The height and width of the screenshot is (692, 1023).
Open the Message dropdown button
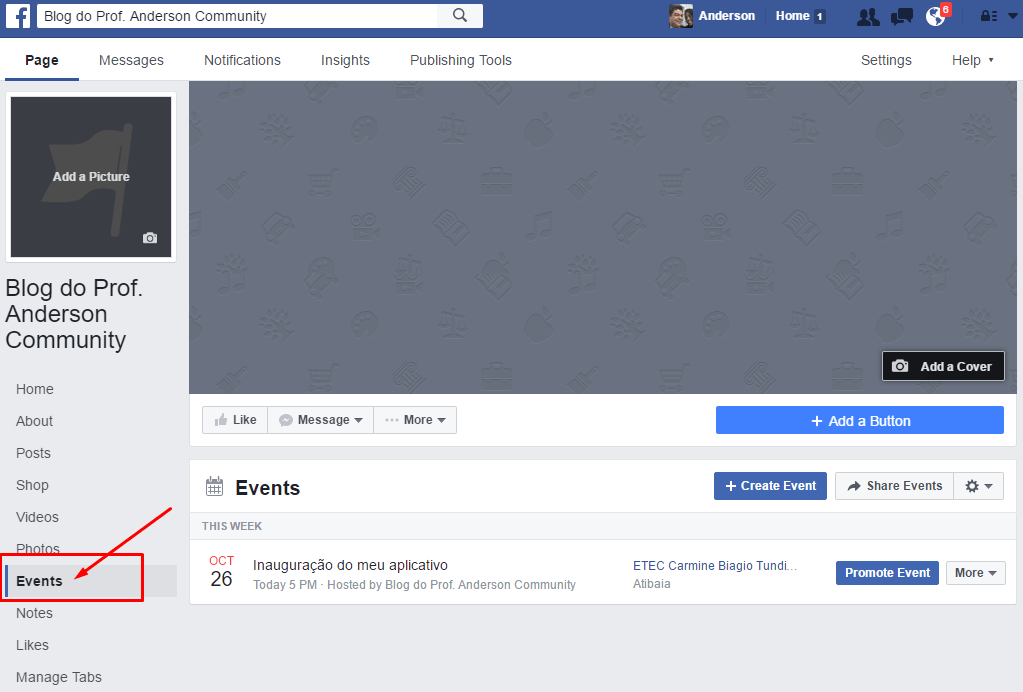click(x=320, y=420)
